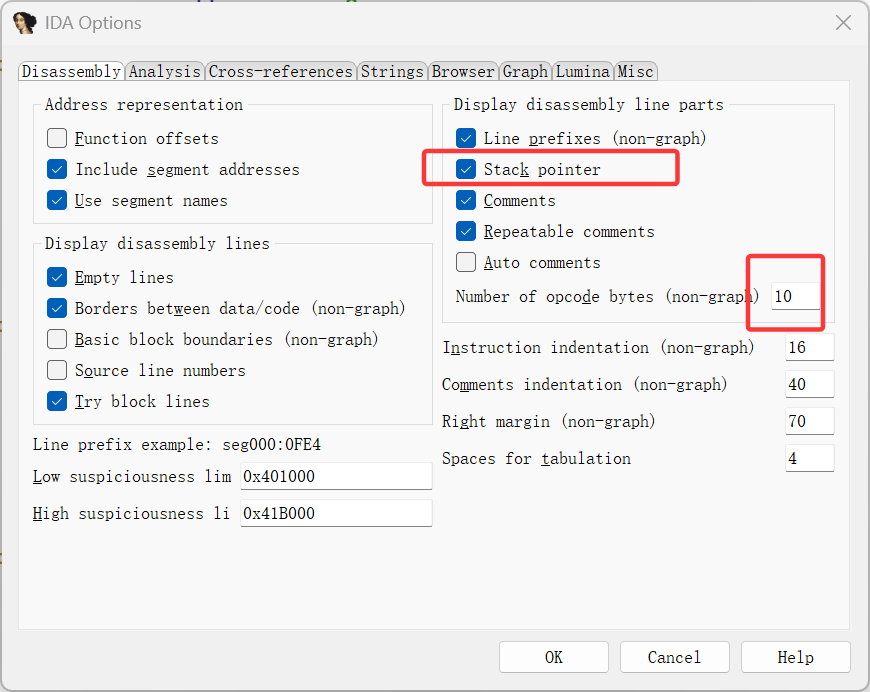Switch to the Disassembly tab
This screenshot has width=870, height=692.
click(x=71, y=72)
